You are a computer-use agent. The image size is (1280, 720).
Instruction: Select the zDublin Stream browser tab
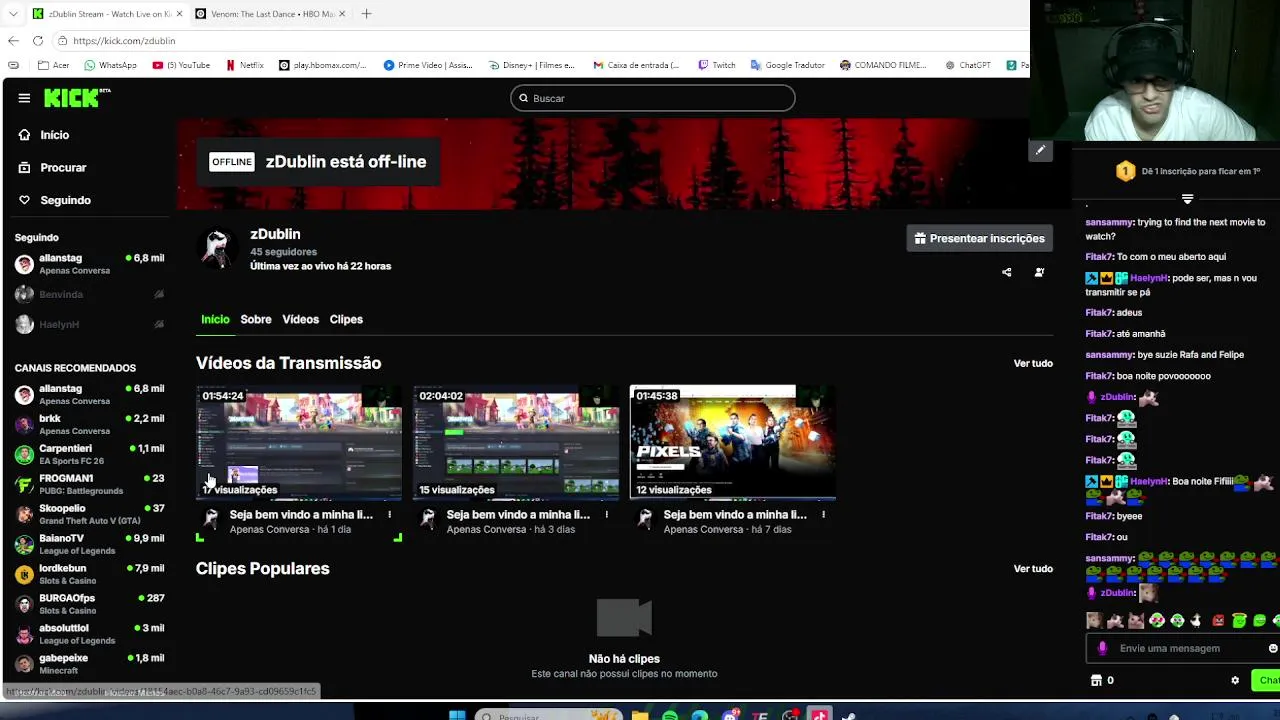click(x=107, y=14)
